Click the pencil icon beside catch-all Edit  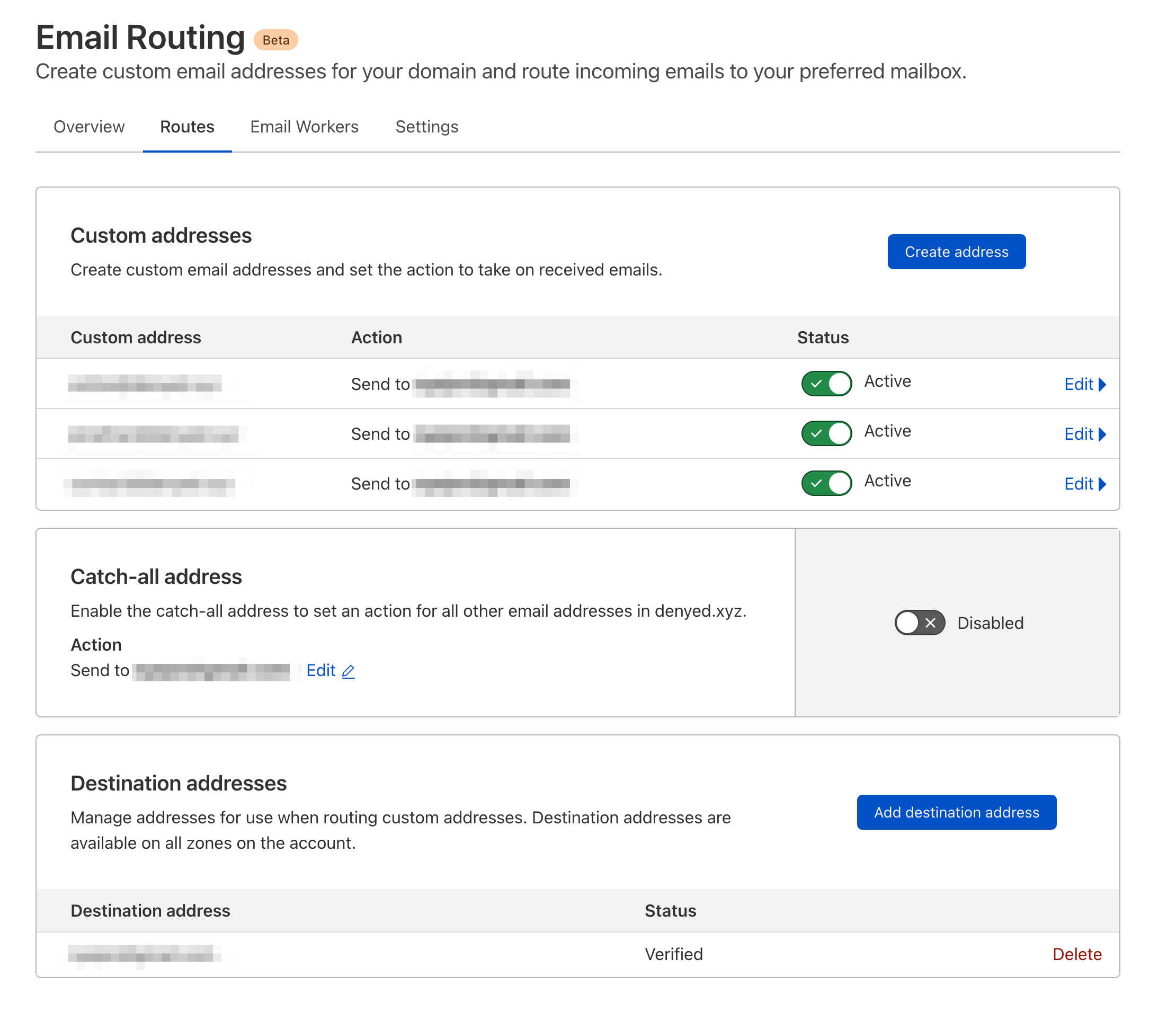[x=348, y=671]
